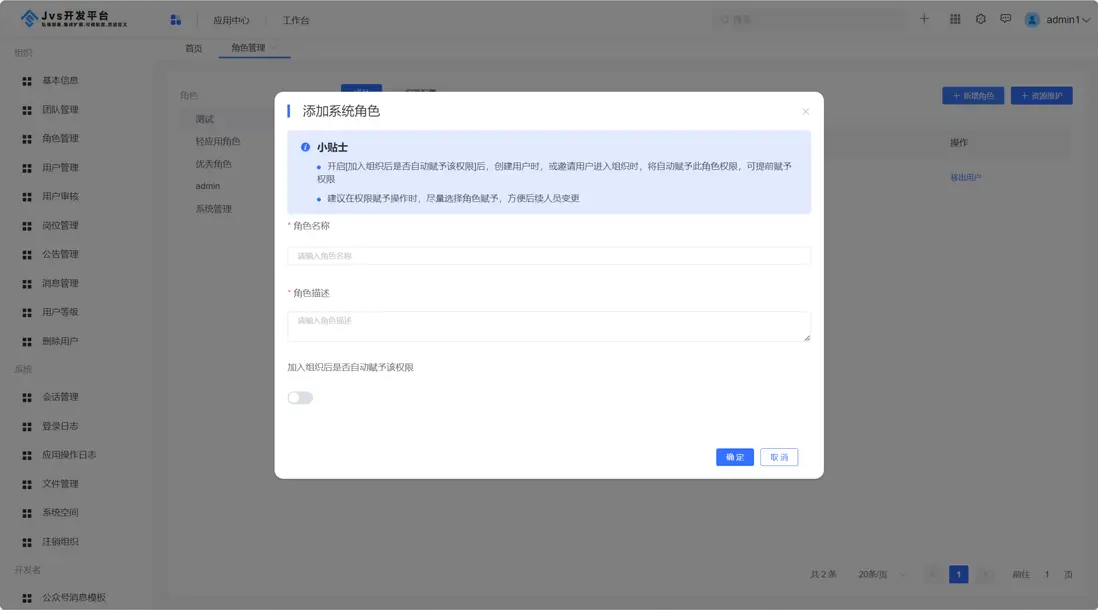Open the app grid icon in the top bar
The image size is (1098, 610).
tap(953, 18)
